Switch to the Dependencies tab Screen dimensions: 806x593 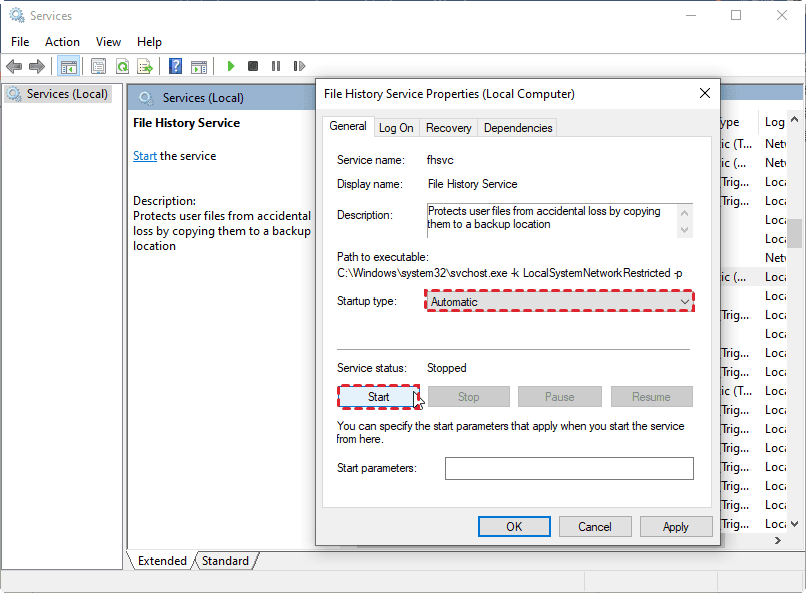(518, 128)
